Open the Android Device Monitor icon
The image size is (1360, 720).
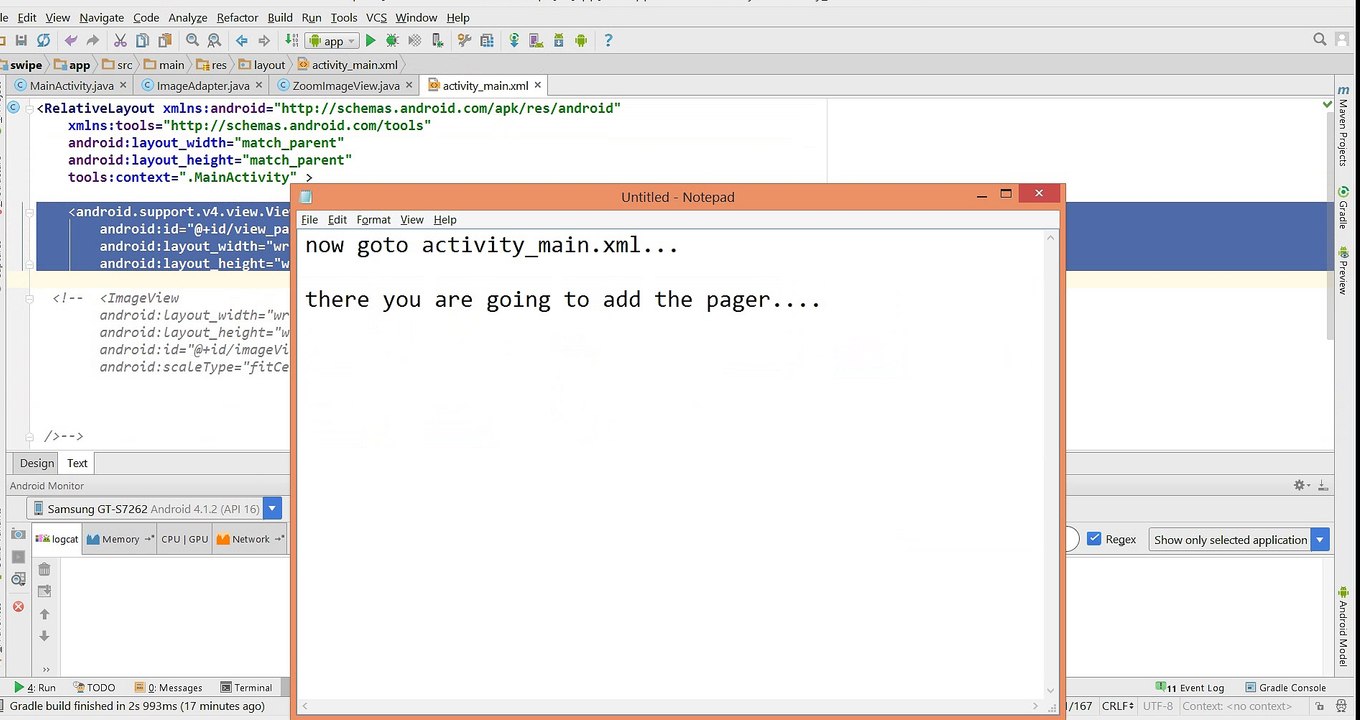click(x=580, y=41)
